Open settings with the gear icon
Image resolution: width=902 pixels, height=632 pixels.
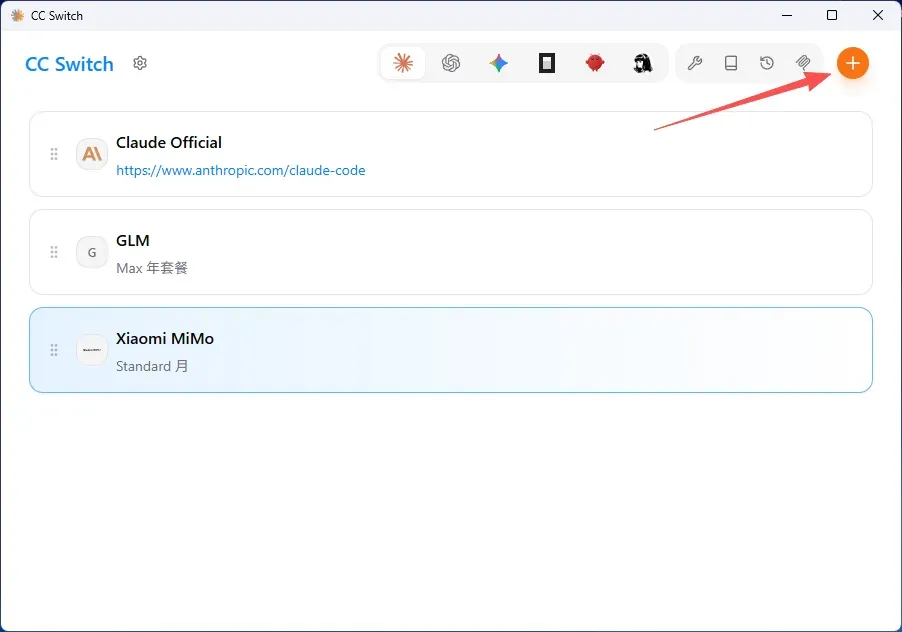pyautogui.click(x=140, y=63)
